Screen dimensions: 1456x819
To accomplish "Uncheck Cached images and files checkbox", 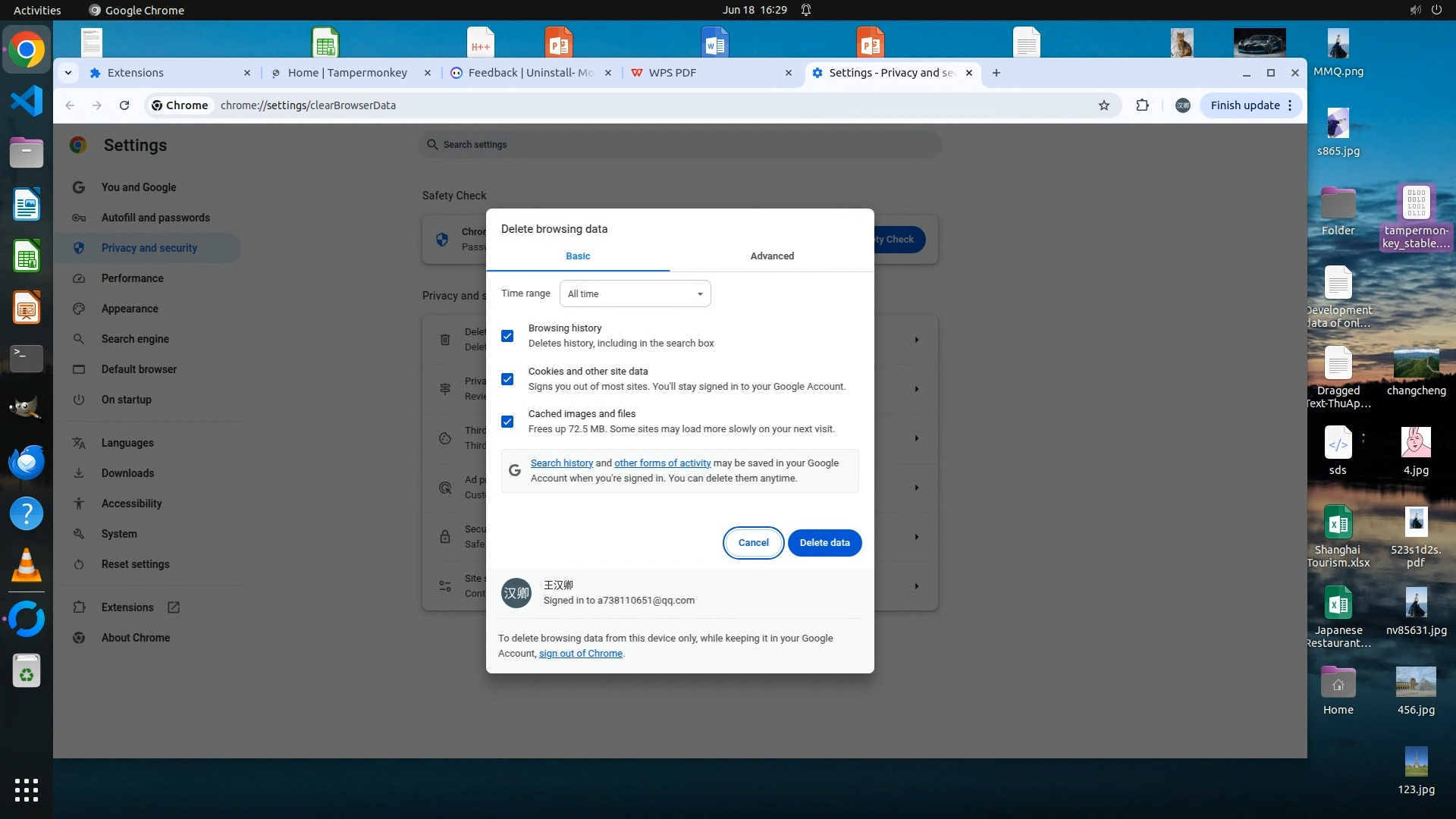I will point(507,422).
